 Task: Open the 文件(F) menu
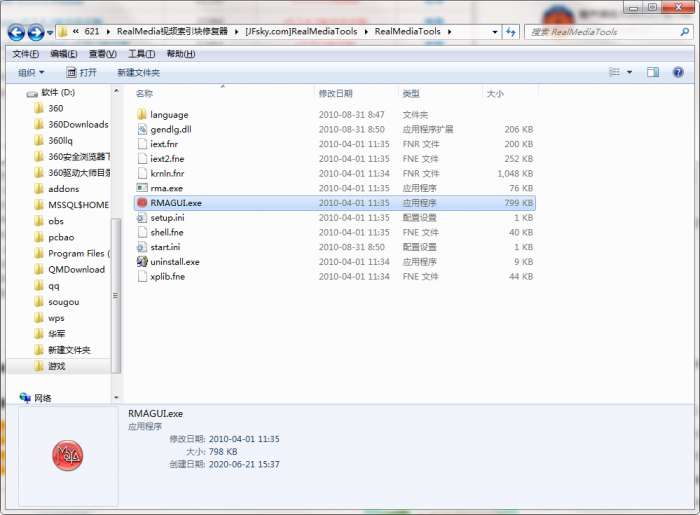coord(25,54)
